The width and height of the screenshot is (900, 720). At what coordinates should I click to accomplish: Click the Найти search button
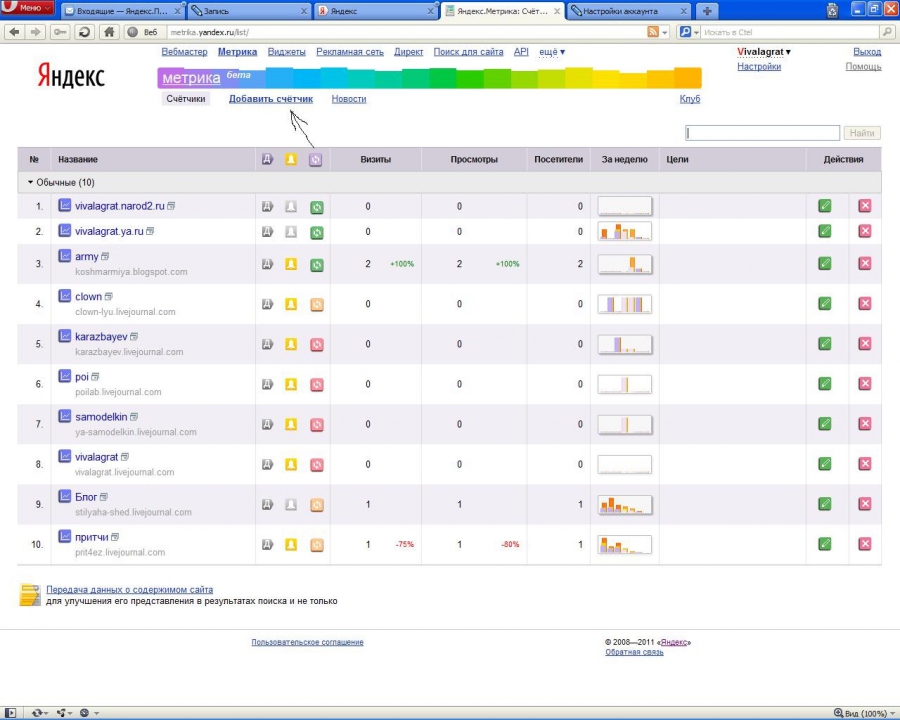point(862,133)
